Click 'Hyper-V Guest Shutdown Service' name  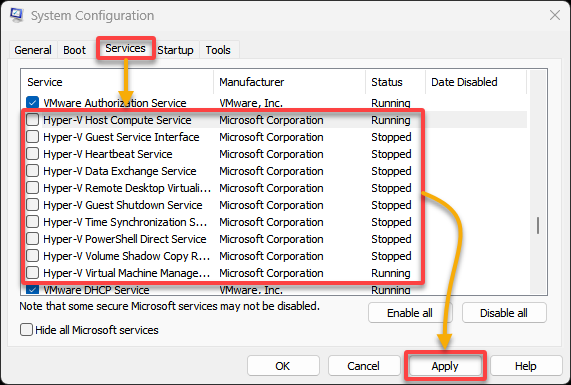point(123,205)
